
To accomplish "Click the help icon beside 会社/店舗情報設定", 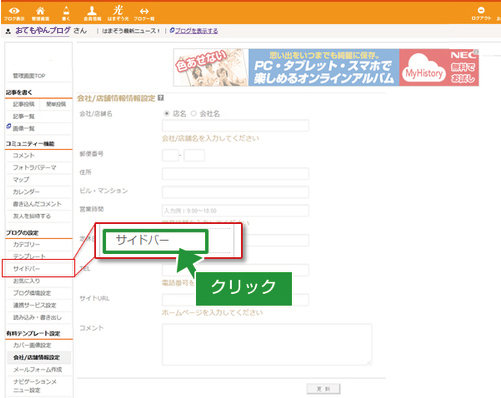I will (161, 98).
